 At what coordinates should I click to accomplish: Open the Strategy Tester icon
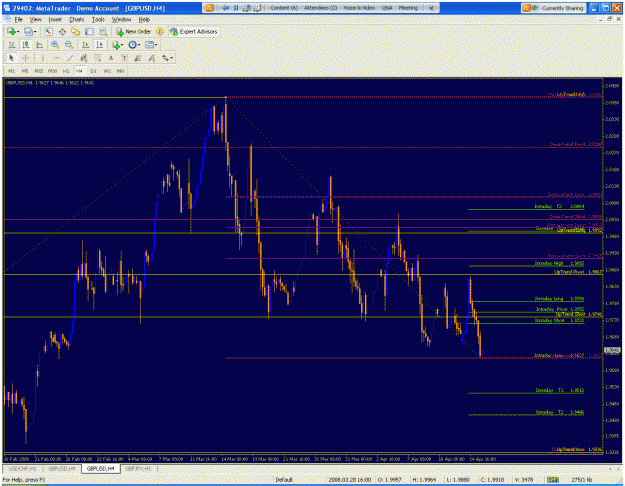pos(103,31)
